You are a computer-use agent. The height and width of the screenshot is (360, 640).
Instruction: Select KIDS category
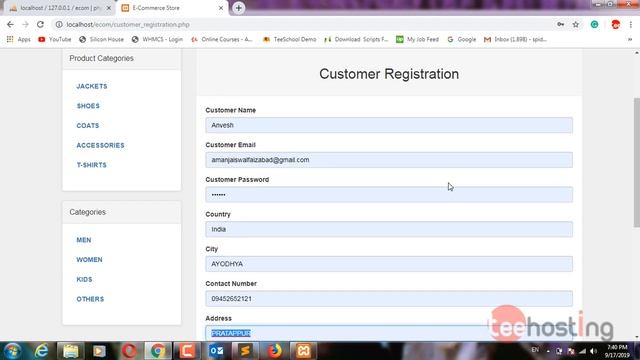coord(84,279)
